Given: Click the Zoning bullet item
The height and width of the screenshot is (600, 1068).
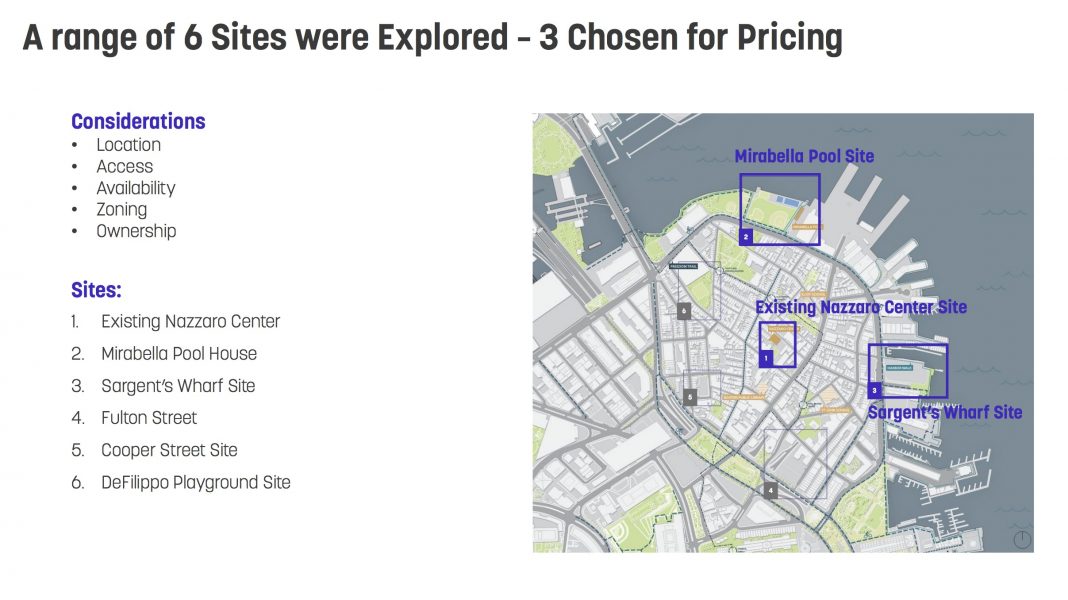Looking at the screenshot, I should 121,210.
